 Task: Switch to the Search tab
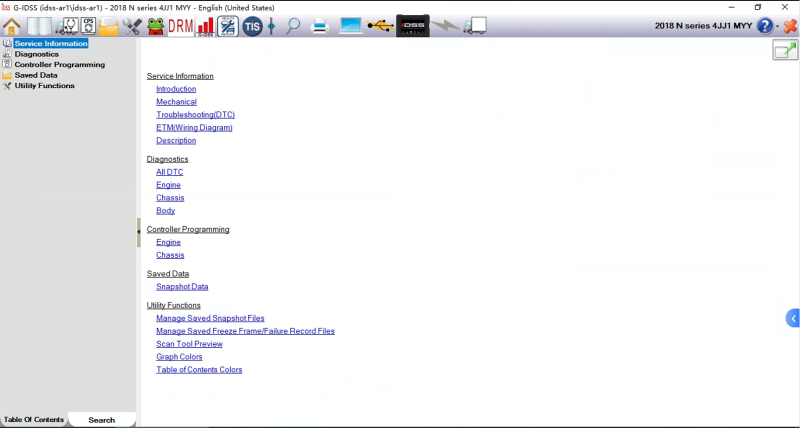tap(101, 420)
